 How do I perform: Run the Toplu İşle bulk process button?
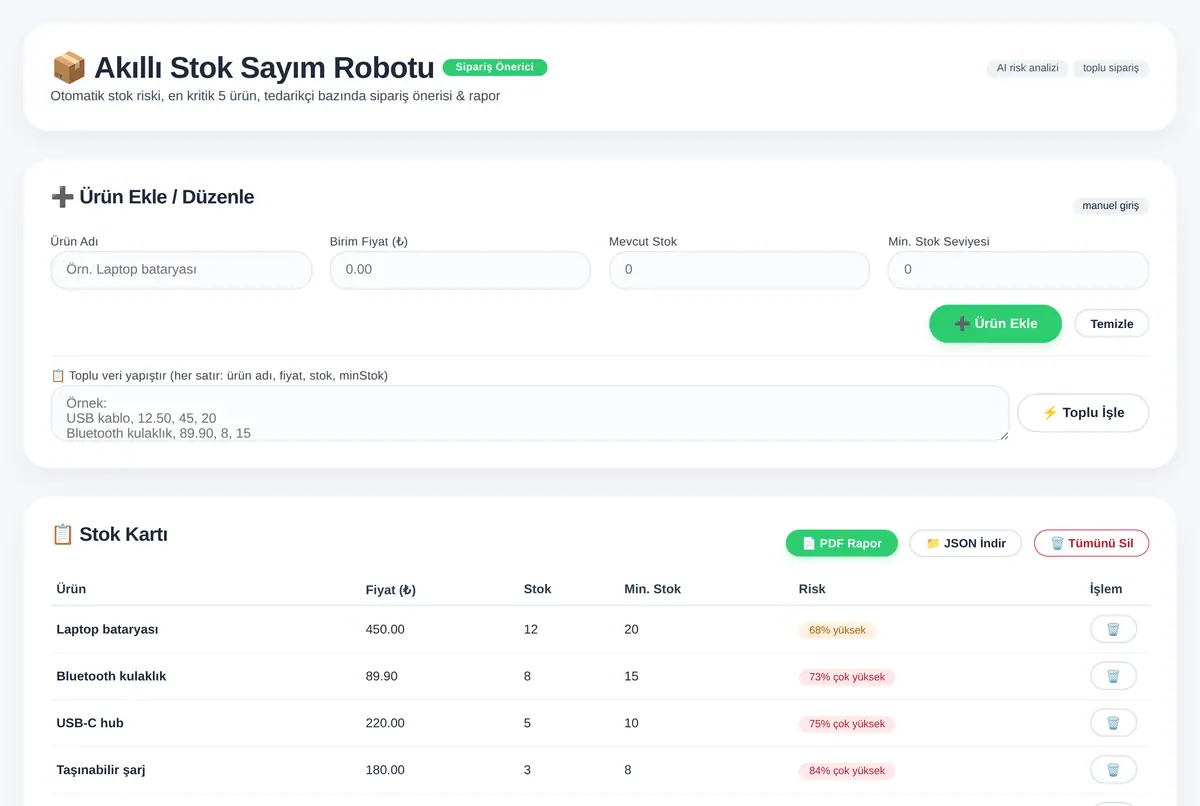1083,413
